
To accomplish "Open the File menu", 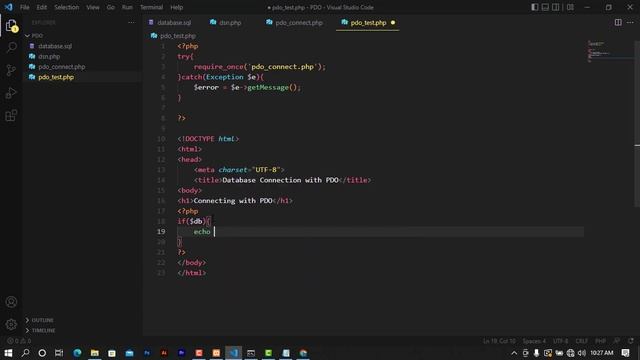I will [x=24, y=7].
